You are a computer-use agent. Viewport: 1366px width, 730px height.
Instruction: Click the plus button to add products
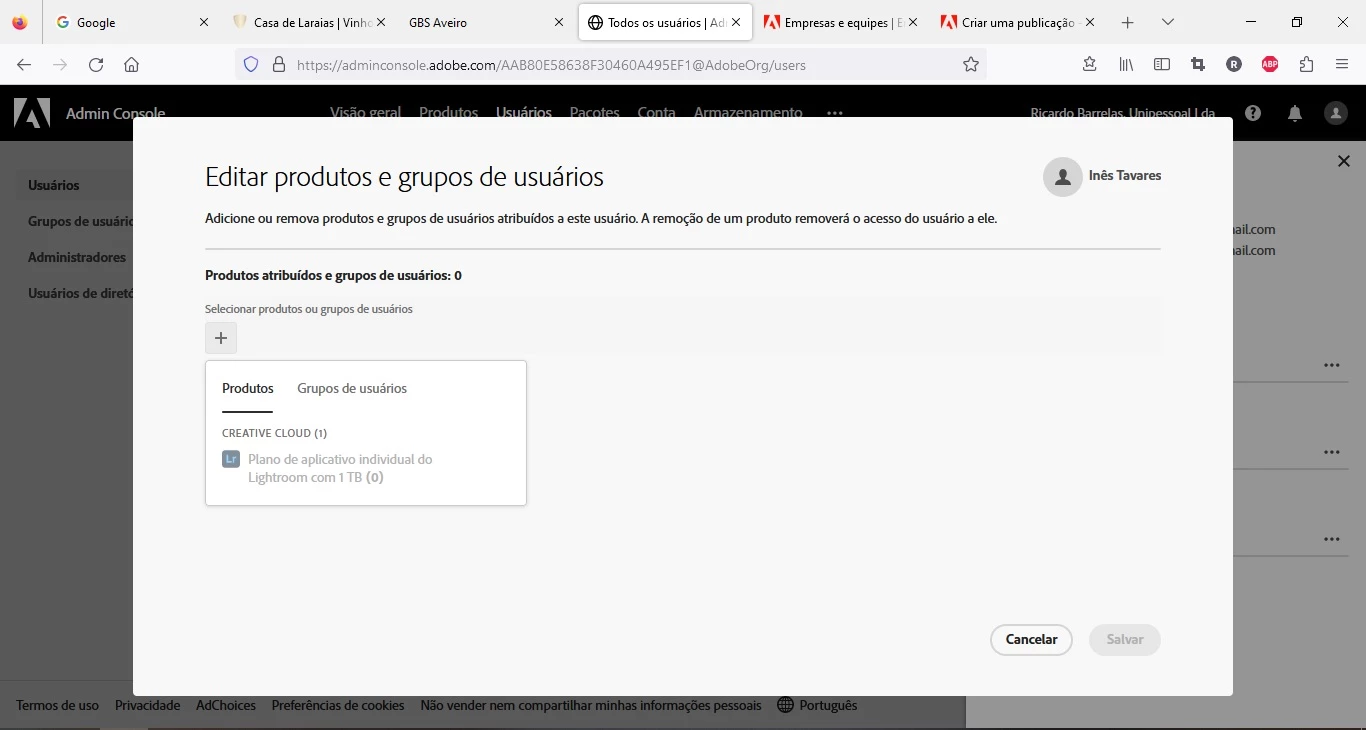[x=221, y=338]
